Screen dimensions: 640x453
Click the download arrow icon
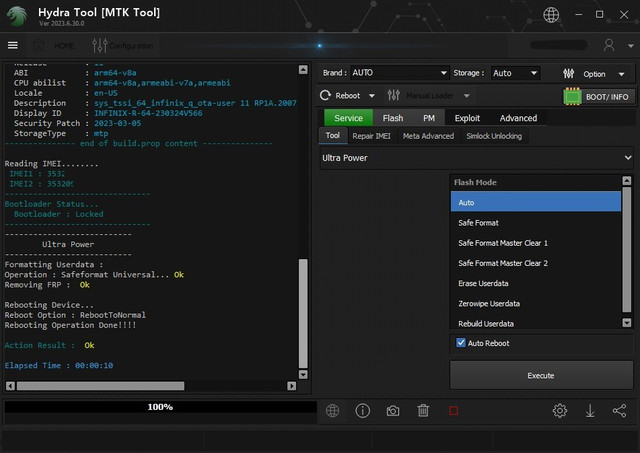coord(590,411)
